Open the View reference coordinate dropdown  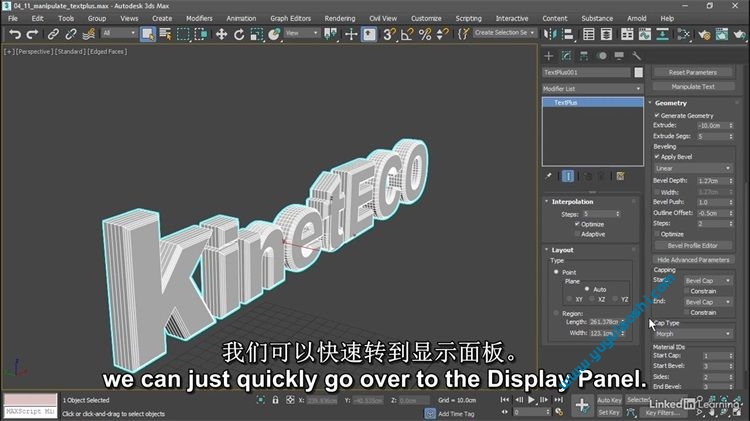point(301,33)
